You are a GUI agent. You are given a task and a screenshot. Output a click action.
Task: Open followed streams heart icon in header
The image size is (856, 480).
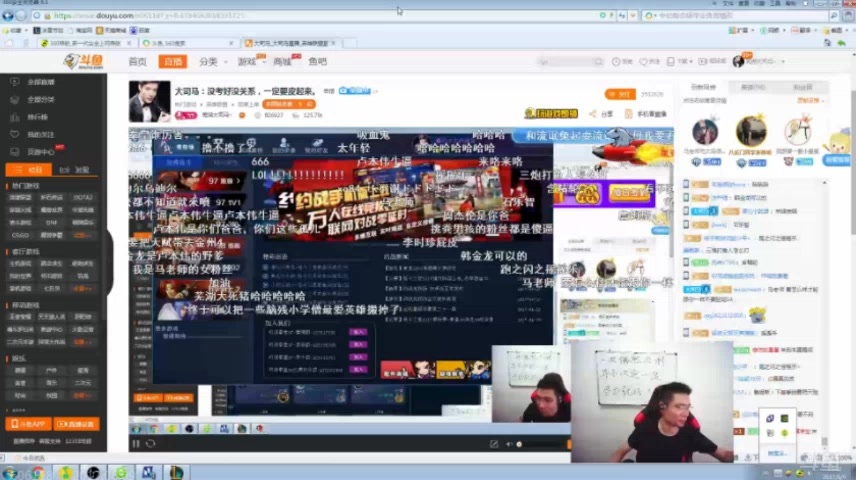point(643,62)
